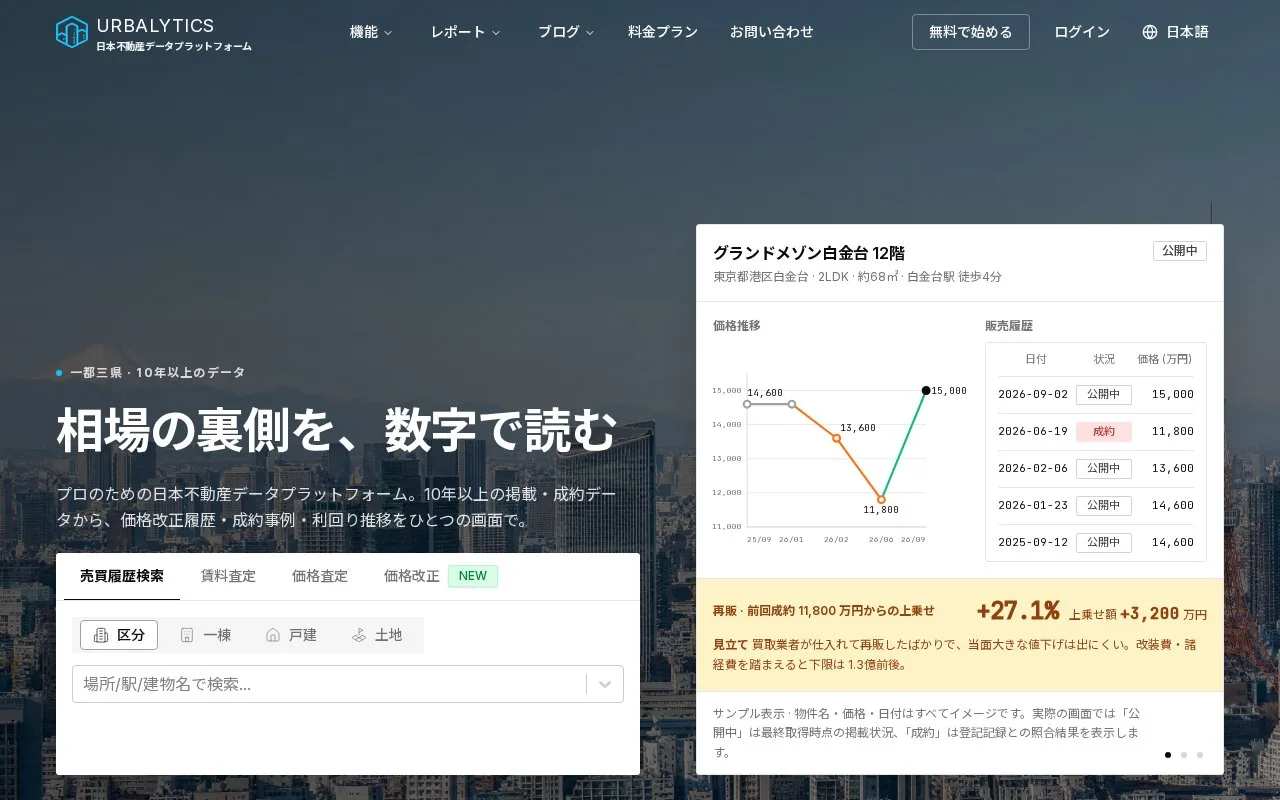
Task: Switch to the 売買履歴検索 tab
Action: tap(122, 576)
